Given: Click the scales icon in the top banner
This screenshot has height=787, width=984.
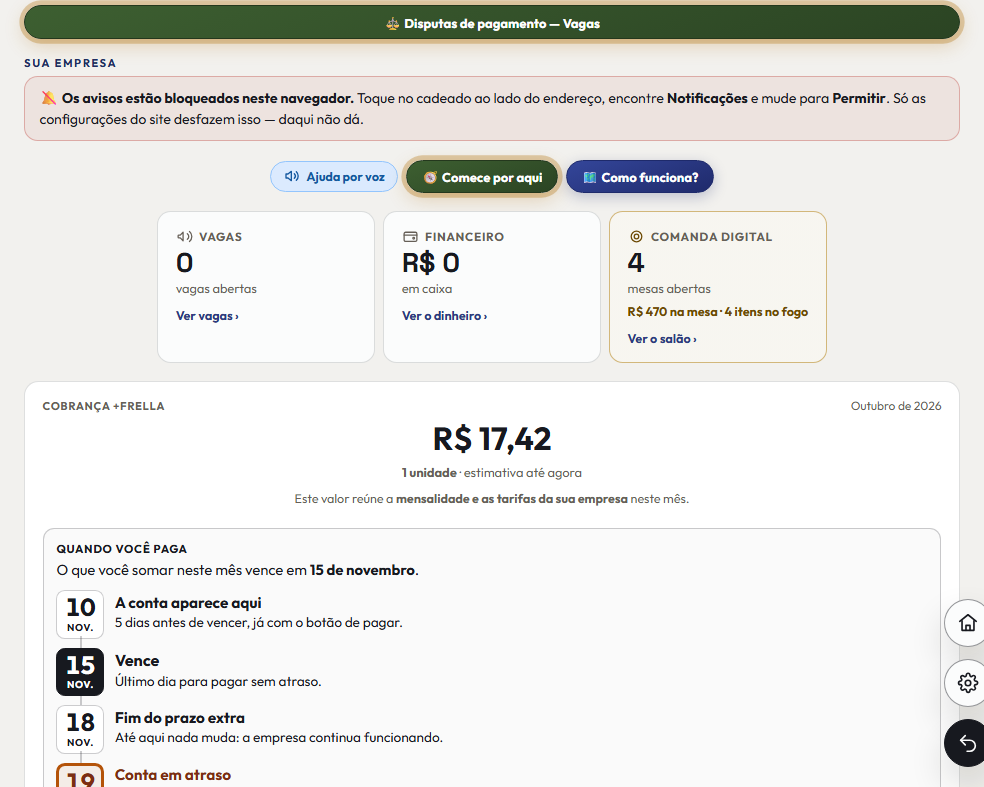Looking at the screenshot, I should [393, 24].
